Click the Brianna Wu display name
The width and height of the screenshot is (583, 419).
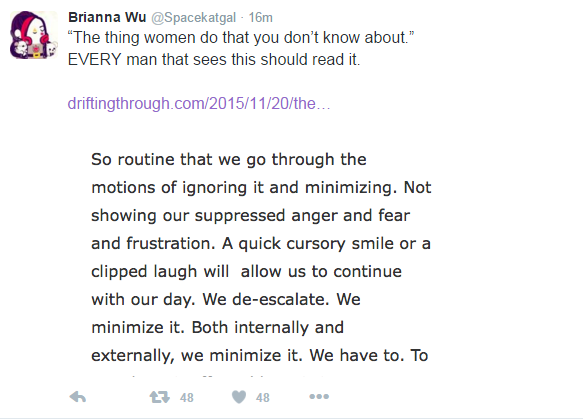107,17
